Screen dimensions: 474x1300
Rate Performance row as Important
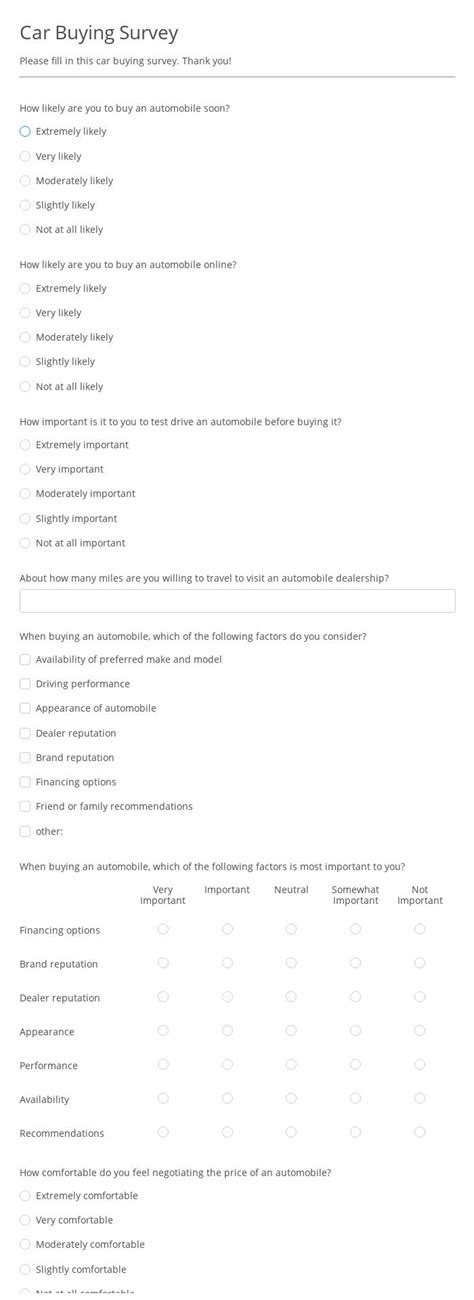(227, 1065)
